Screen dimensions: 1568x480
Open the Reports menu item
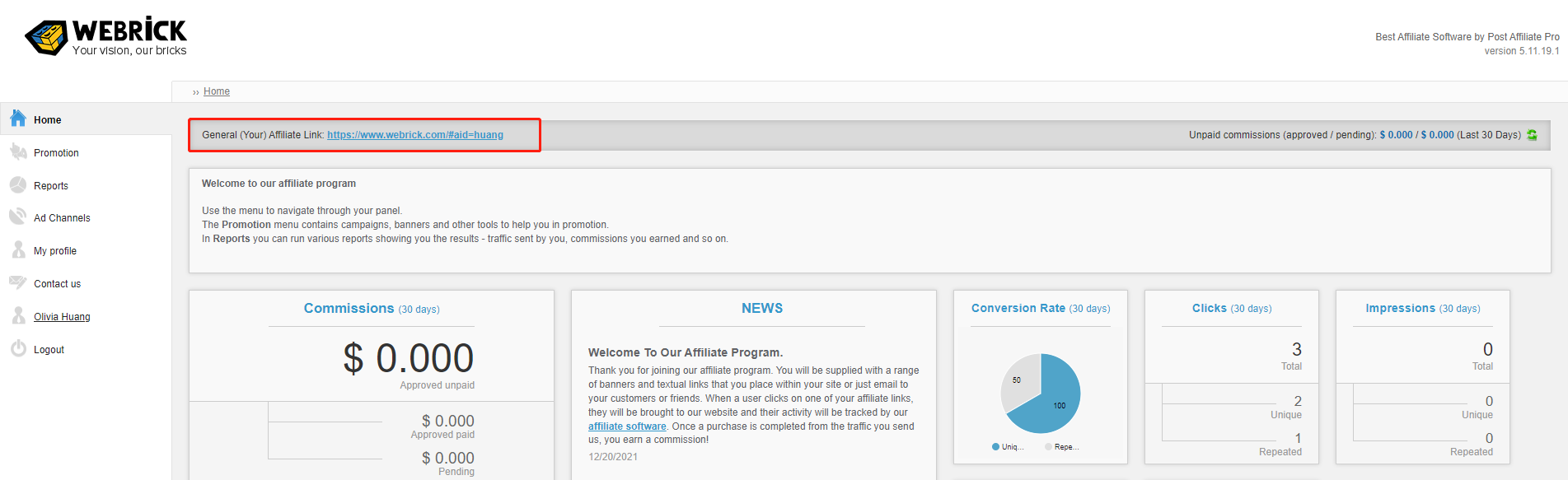[51, 186]
